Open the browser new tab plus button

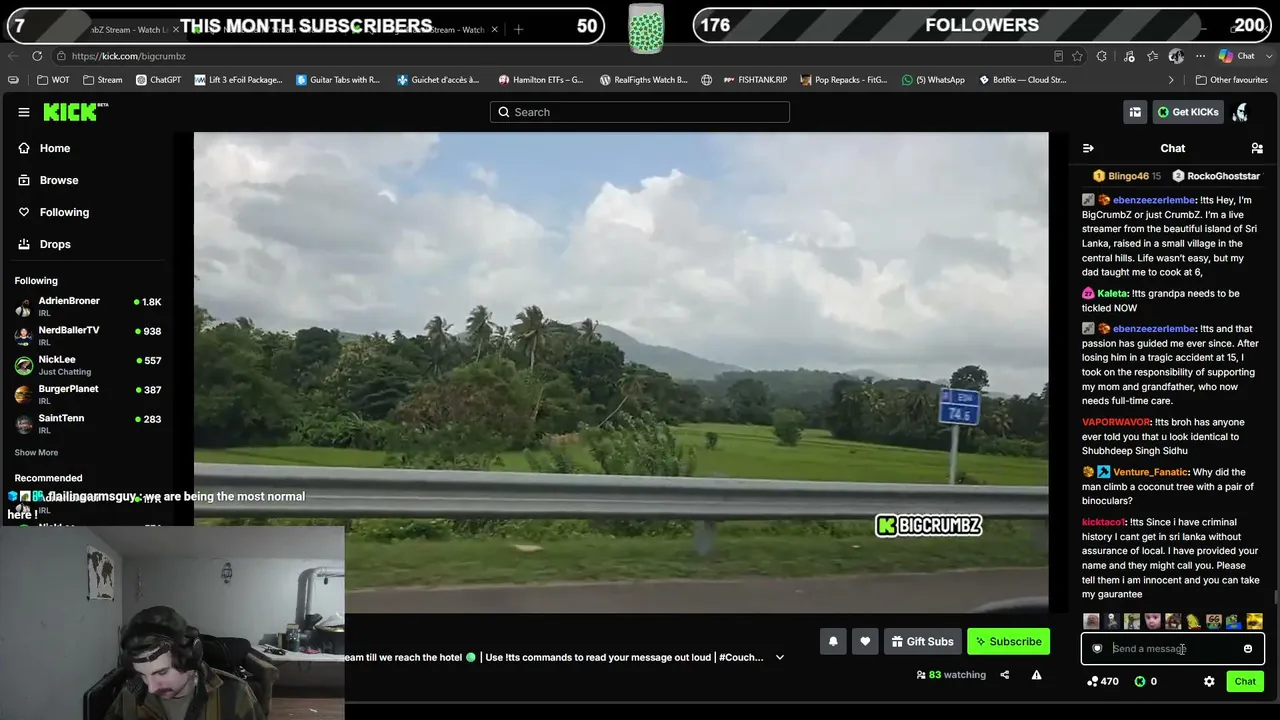tap(518, 29)
